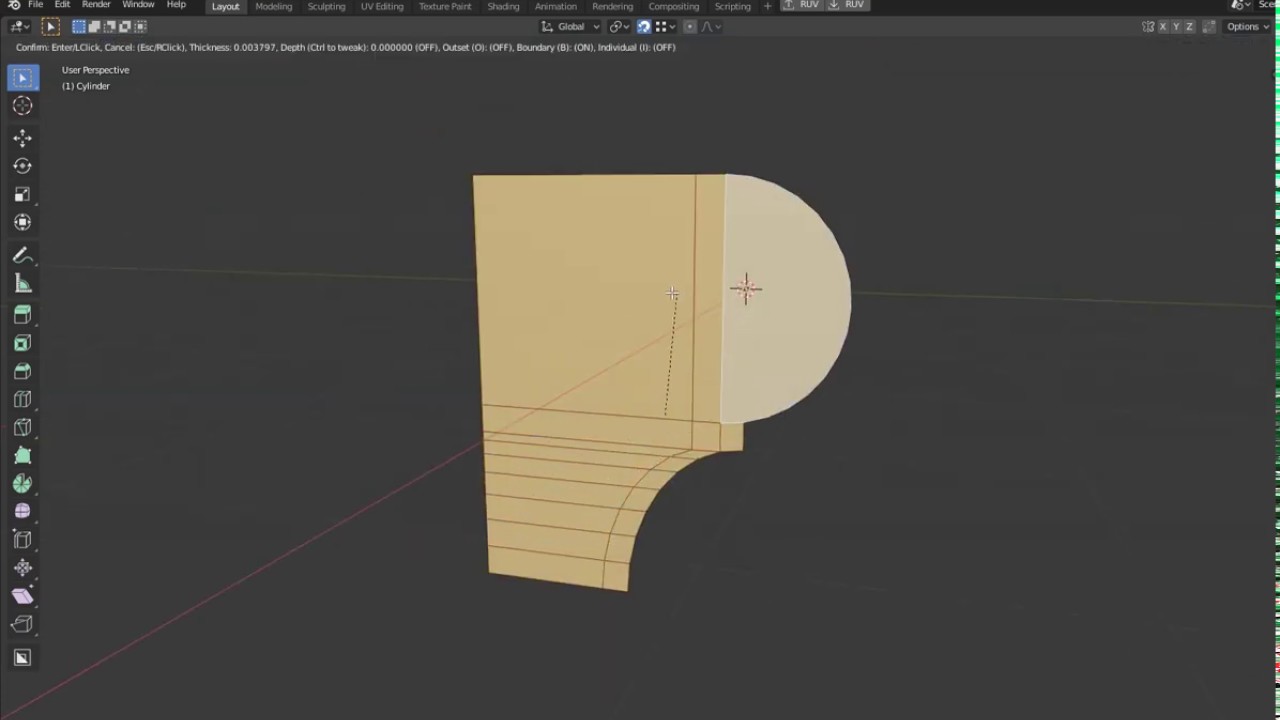This screenshot has height=720, width=1280.
Task: Activate the Transform tool
Action: 22,222
